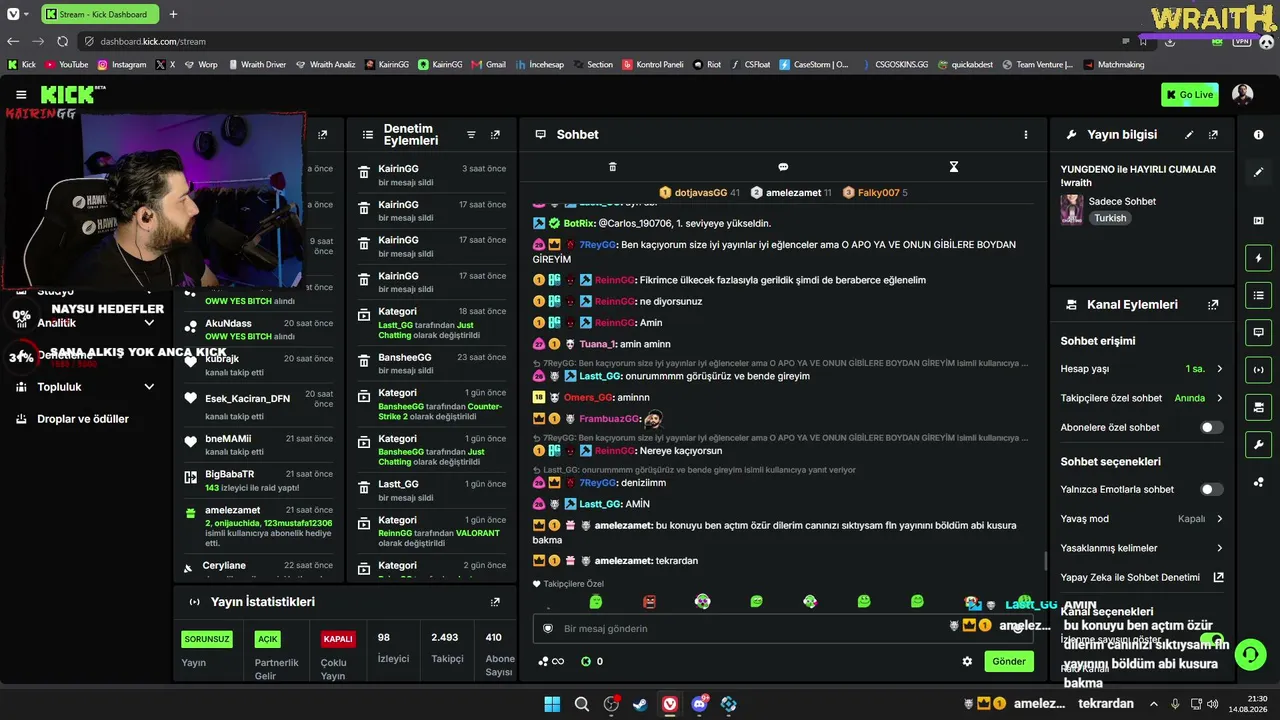Open Steam from the taskbar
The image size is (1280, 720).
pos(640,704)
